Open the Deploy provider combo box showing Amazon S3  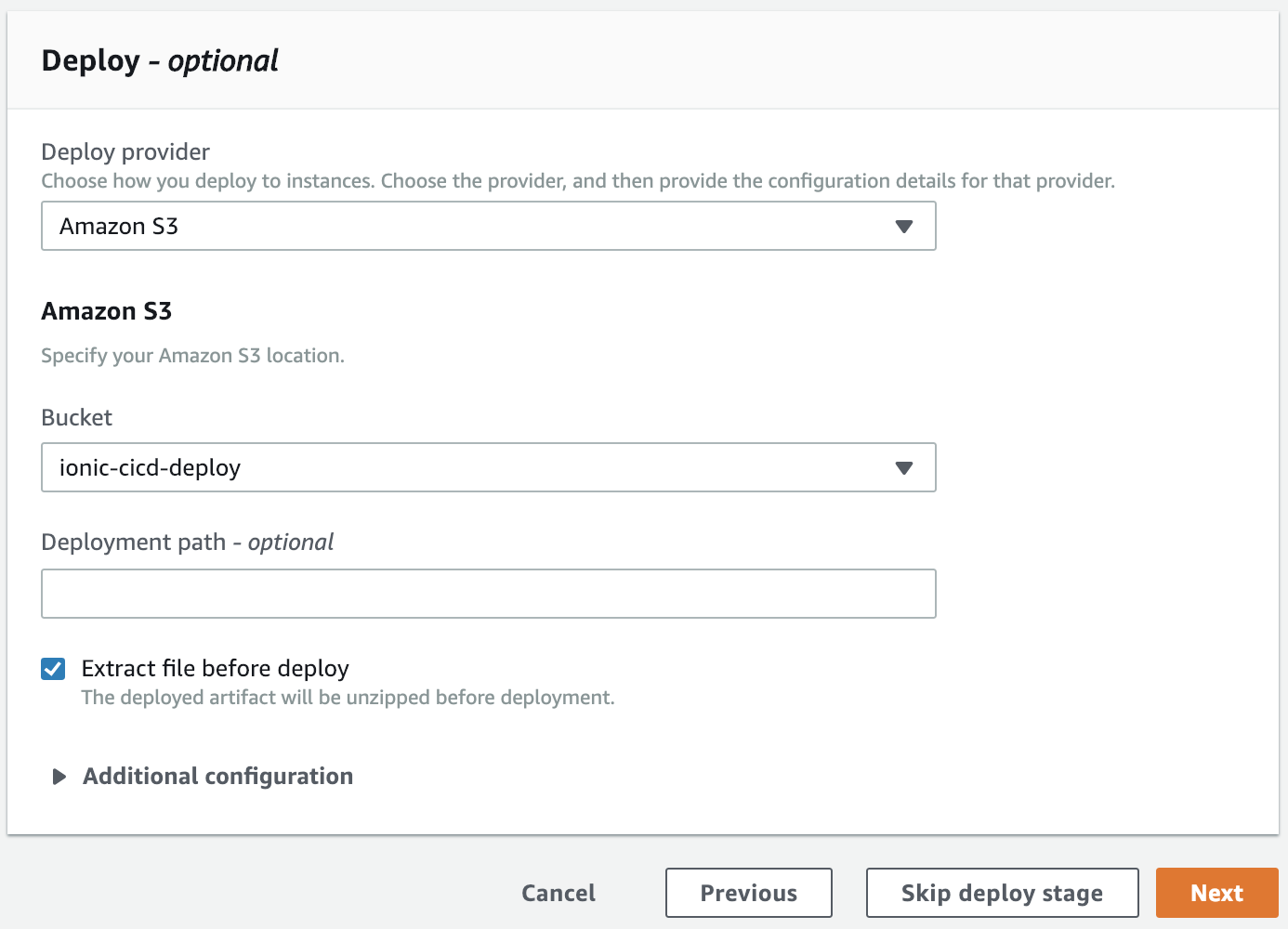point(488,227)
